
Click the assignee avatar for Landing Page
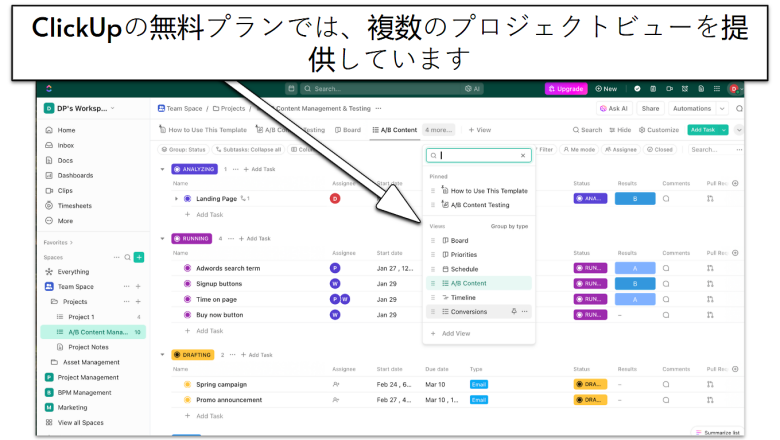pyautogui.click(x=335, y=198)
